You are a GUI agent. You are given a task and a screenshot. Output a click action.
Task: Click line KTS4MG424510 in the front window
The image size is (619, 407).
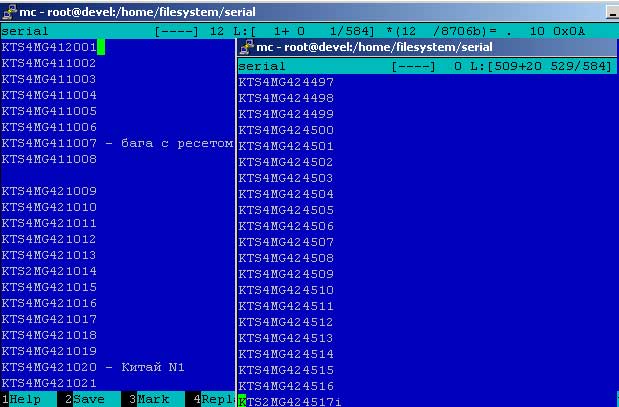click(x=286, y=290)
